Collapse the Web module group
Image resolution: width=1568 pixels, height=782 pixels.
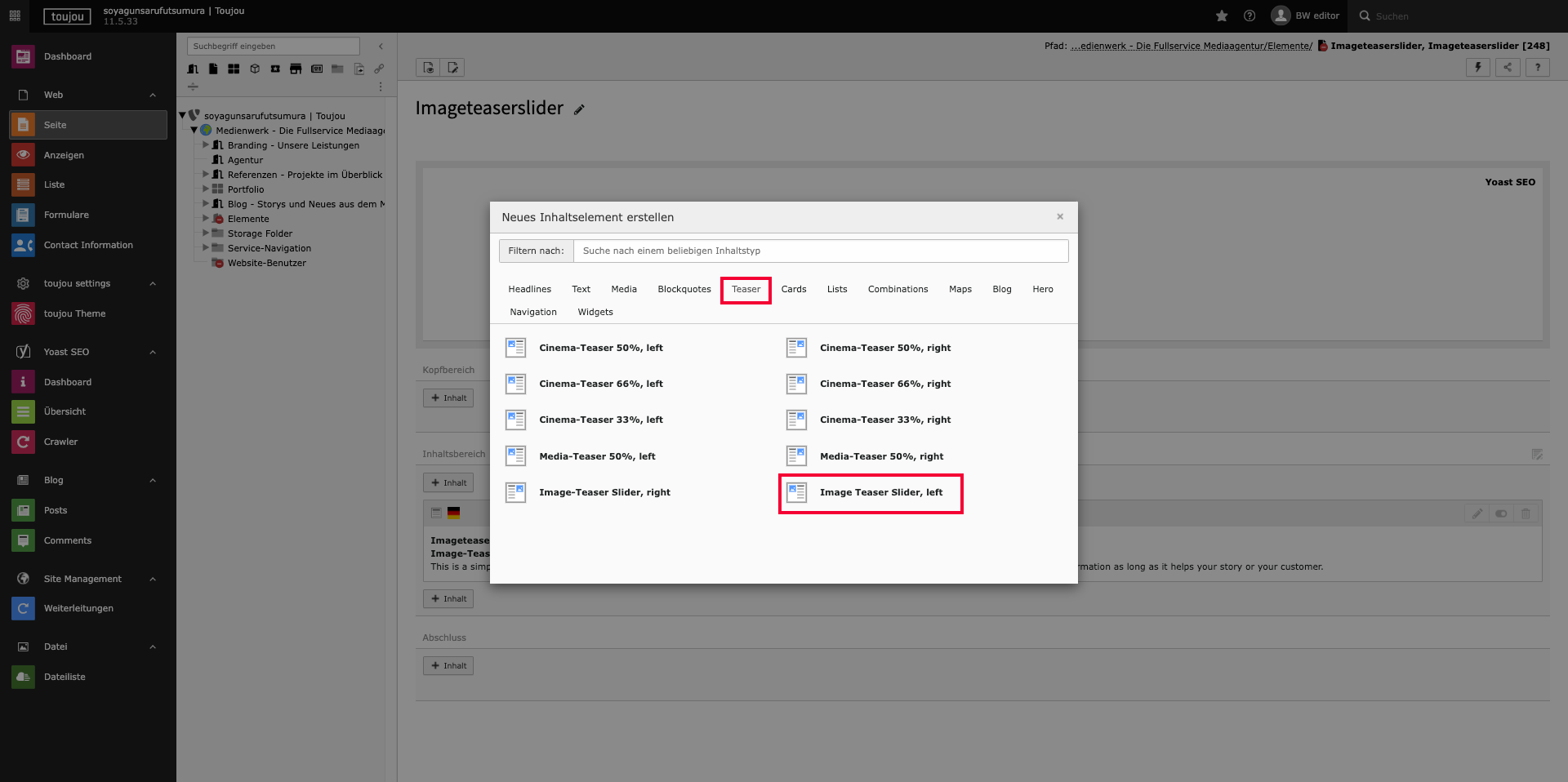153,96
